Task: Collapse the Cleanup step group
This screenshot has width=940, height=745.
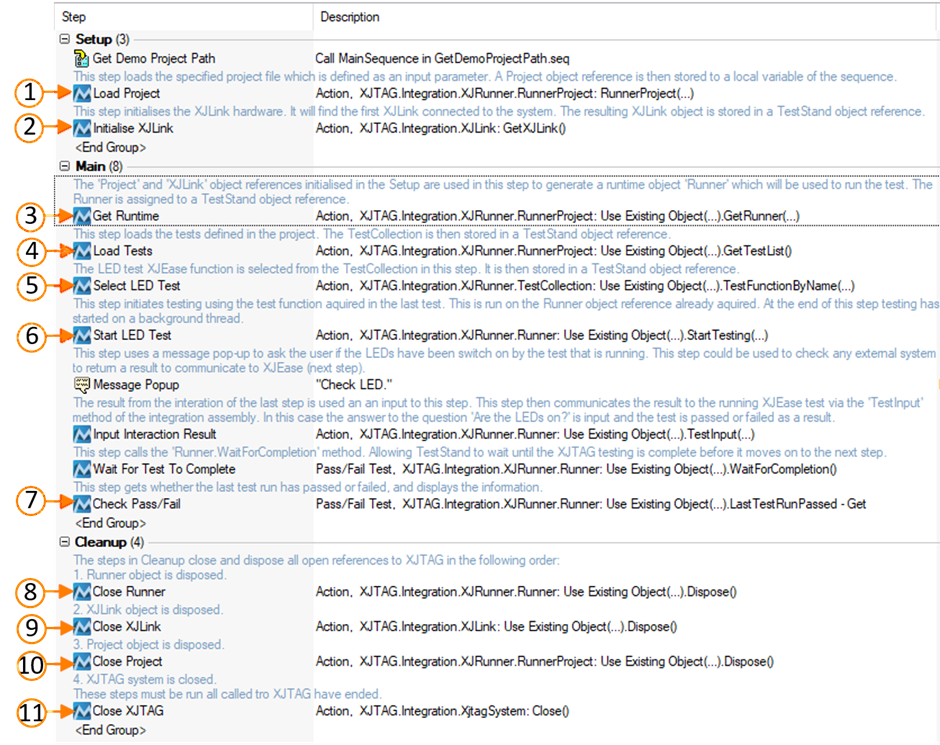Action: point(65,542)
